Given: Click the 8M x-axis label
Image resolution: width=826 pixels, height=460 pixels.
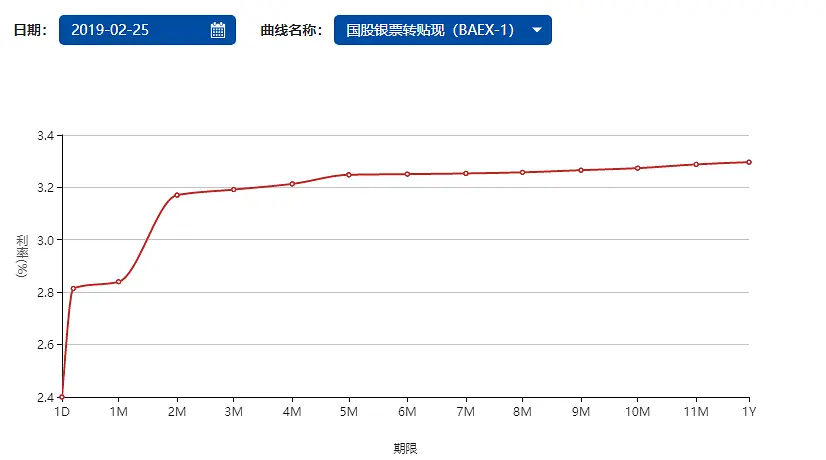Looking at the screenshot, I should (x=523, y=412).
